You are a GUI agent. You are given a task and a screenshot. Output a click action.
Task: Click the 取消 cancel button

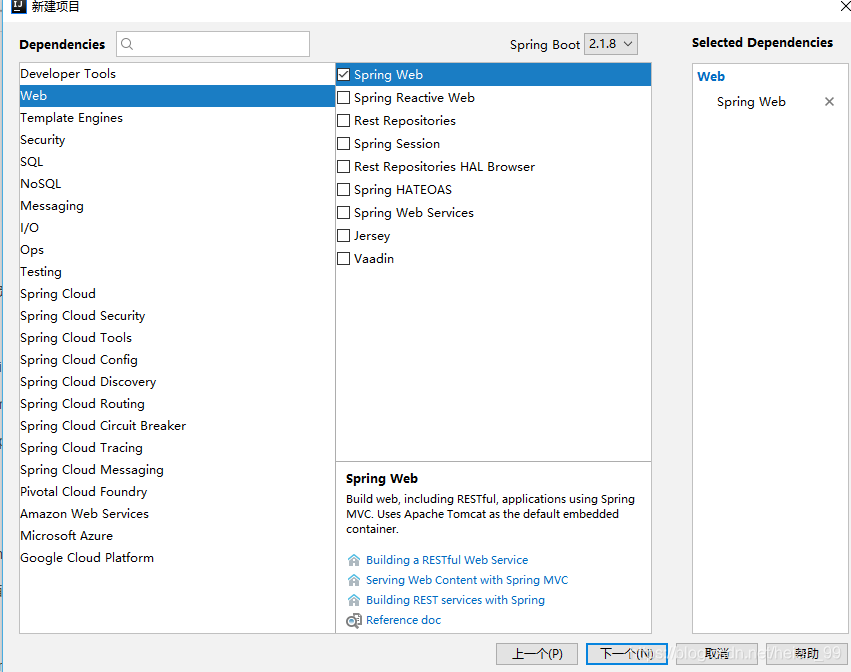point(717,654)
